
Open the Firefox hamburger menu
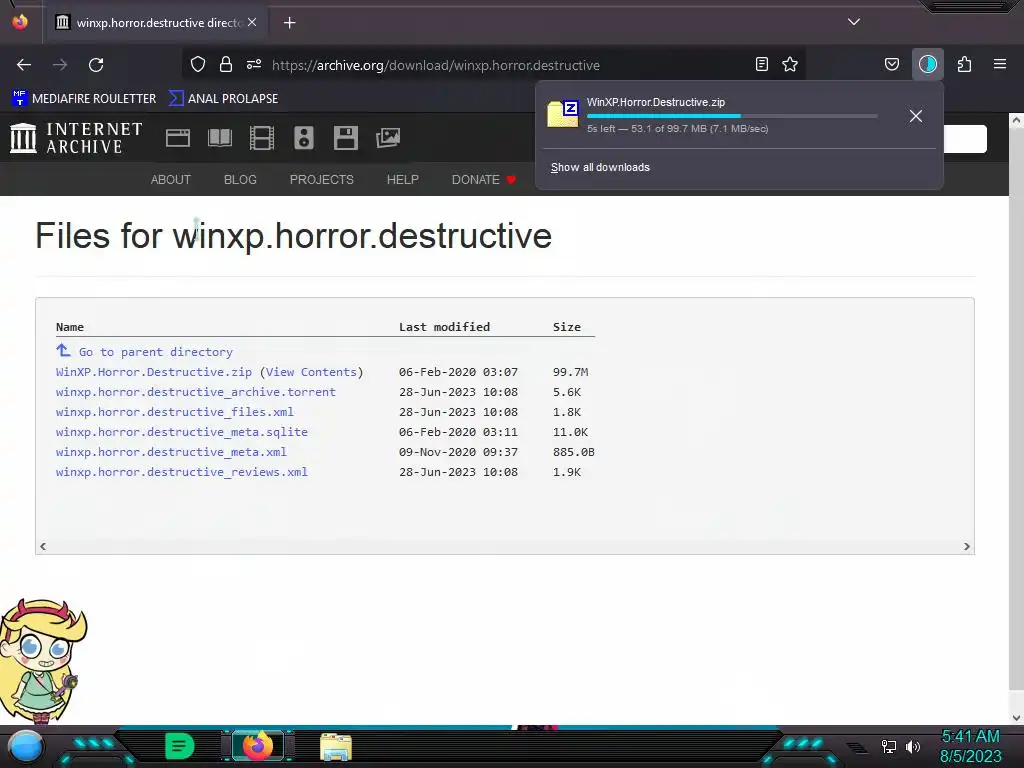coord(1000,64)
